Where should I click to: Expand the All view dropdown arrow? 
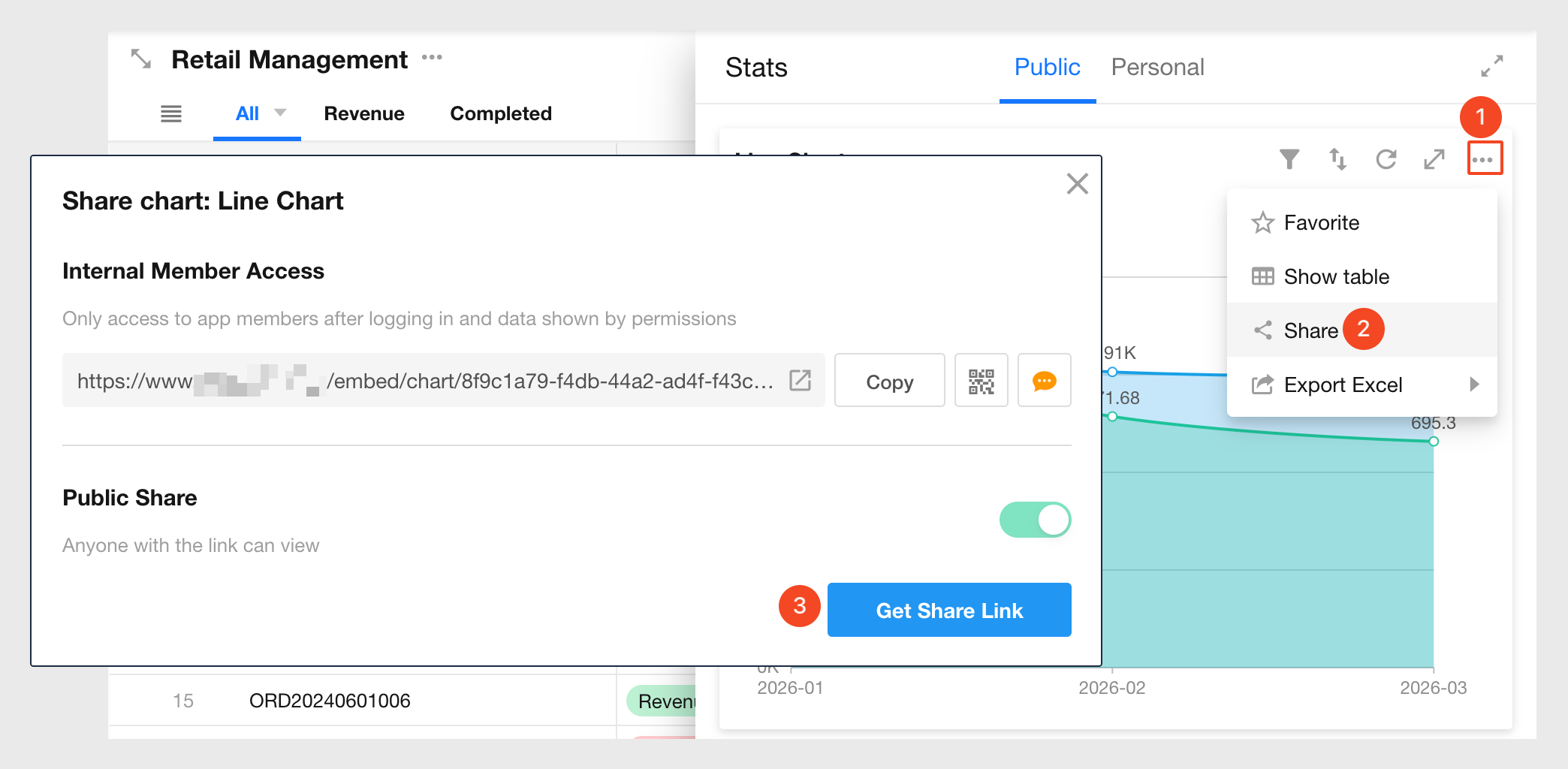tap(280, 113)
